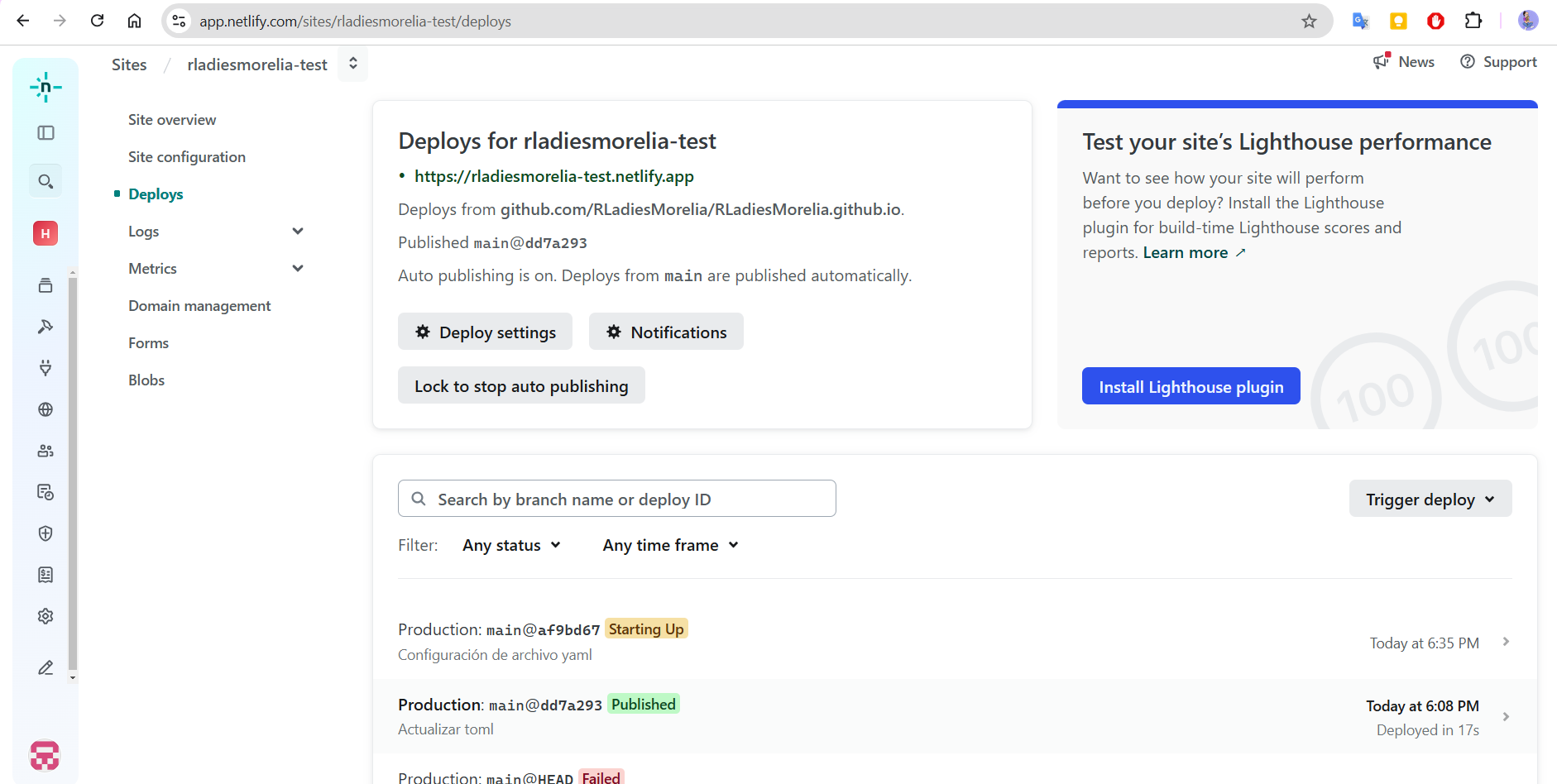Open the Chrome profile avatar
Image resolution: width=1557 pixels, height=784 pixels.
coord(1528,21)
